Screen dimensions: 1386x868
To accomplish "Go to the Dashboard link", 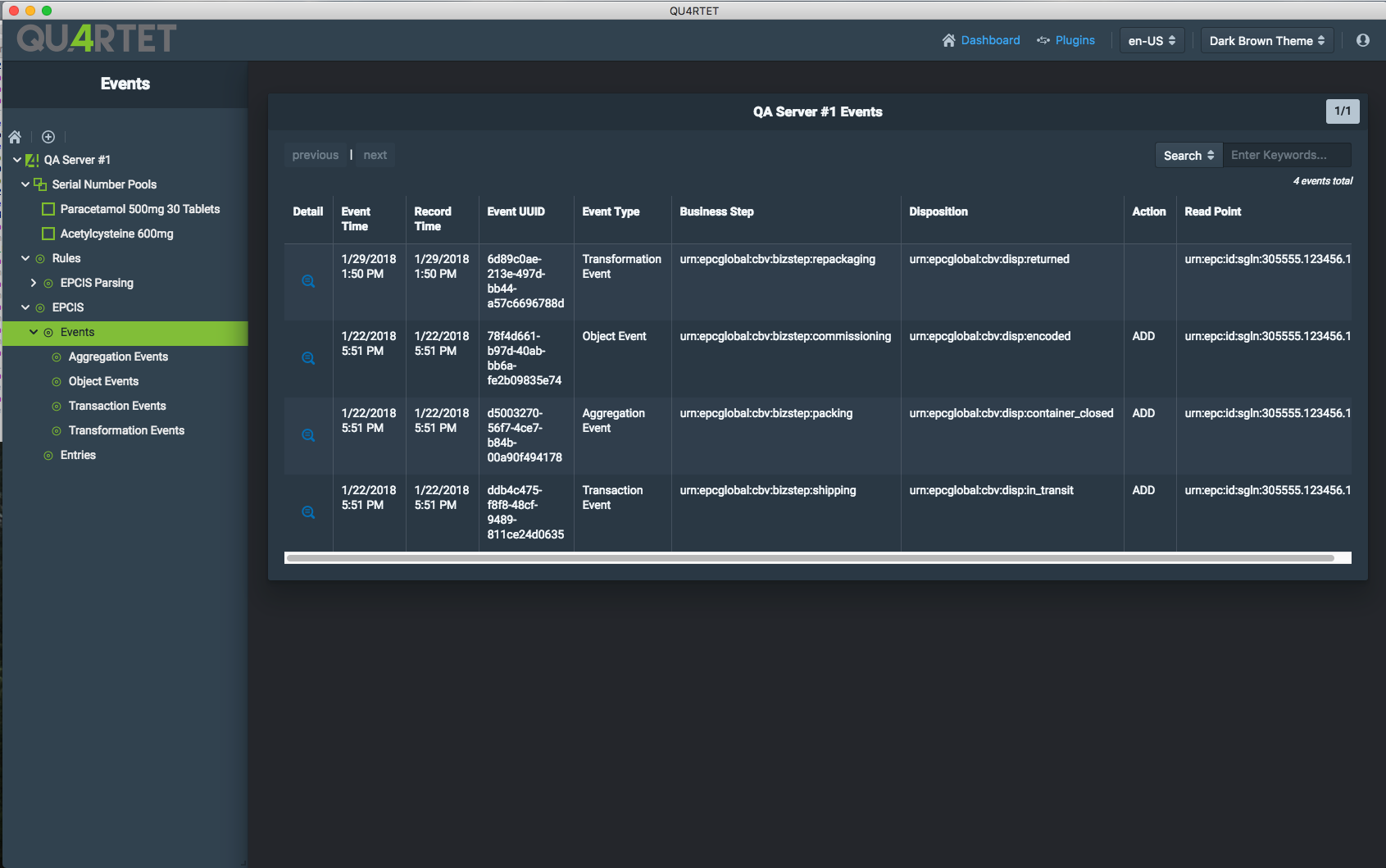I will [990, 40].
